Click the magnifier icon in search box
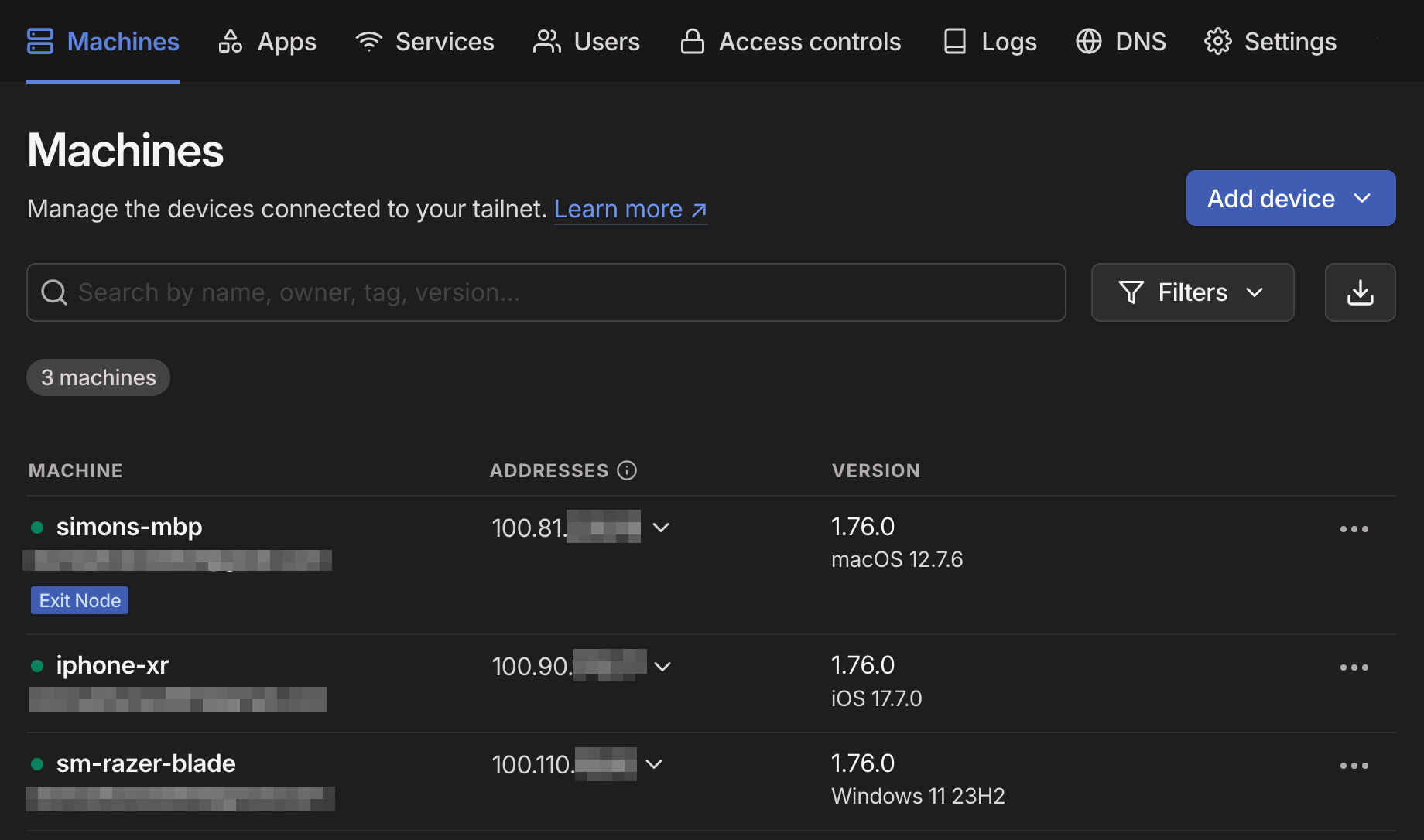 [54, 292]
